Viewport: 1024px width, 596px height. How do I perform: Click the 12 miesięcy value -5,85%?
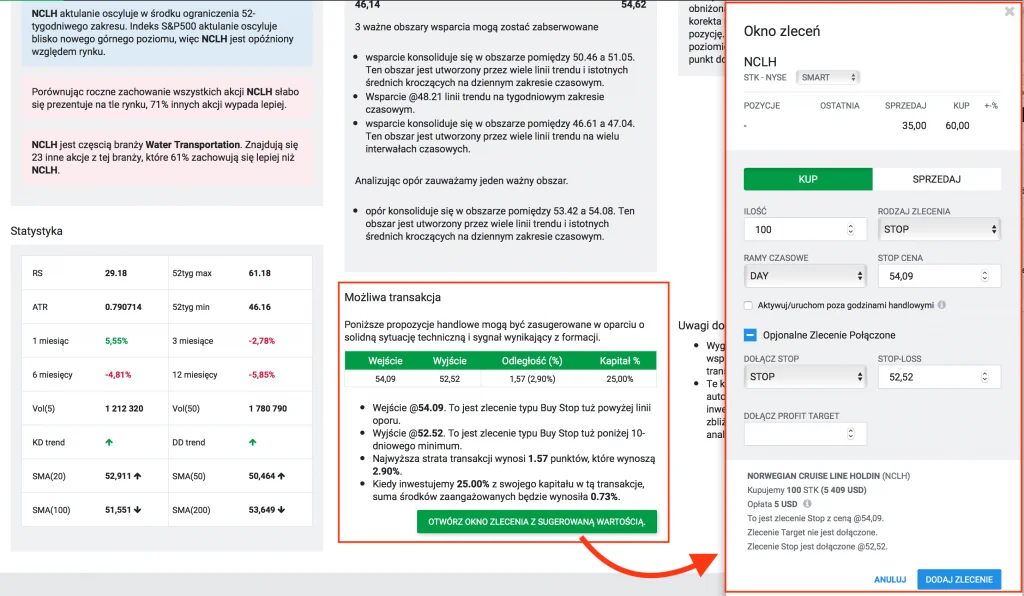[x=262, y=375]
